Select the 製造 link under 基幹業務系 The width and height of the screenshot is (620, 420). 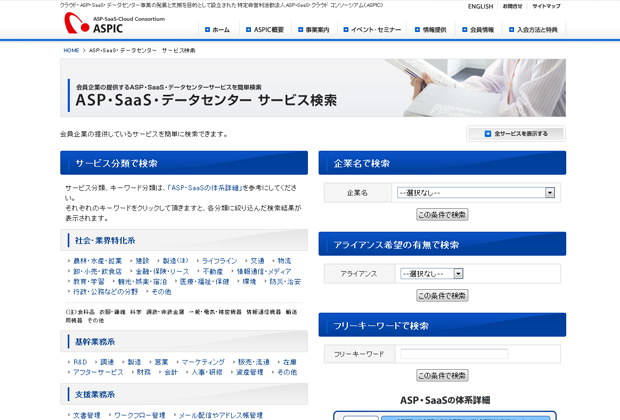(134, 362)
